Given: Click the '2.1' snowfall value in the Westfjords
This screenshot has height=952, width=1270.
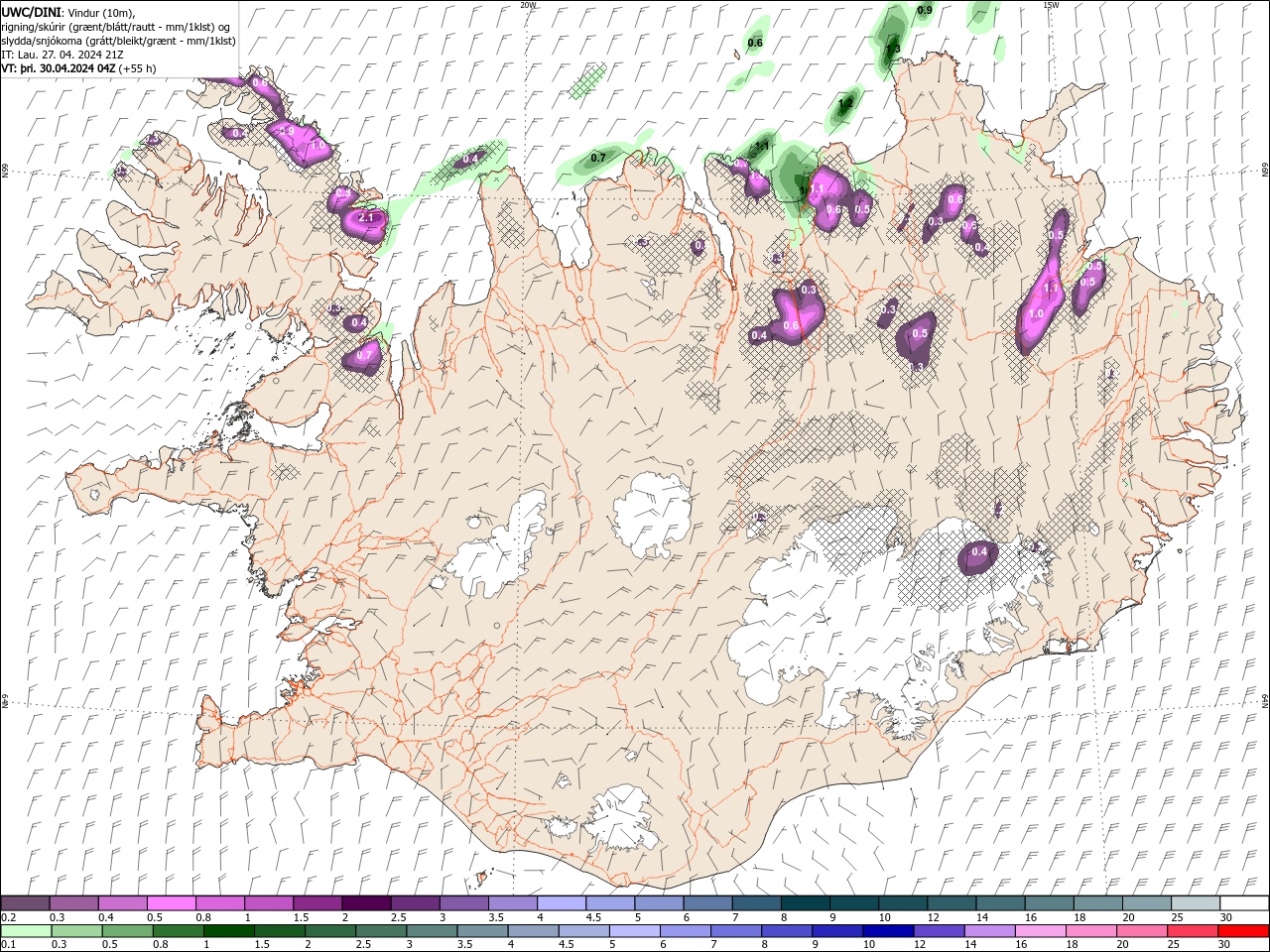Looking at the screenshot, I should (364, 218).
